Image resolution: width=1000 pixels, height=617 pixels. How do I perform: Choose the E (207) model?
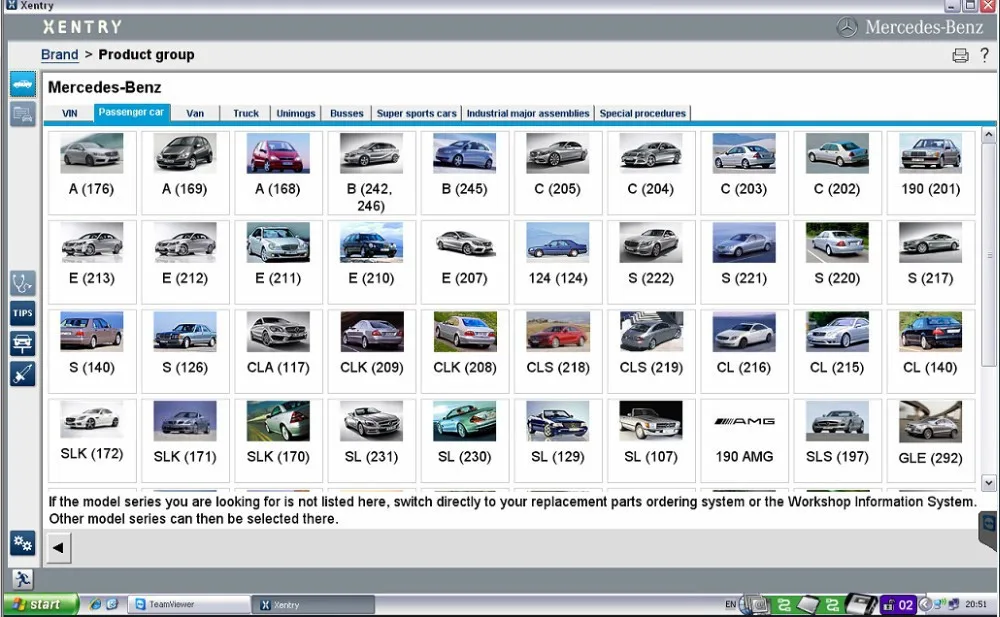tap(464, 262)
